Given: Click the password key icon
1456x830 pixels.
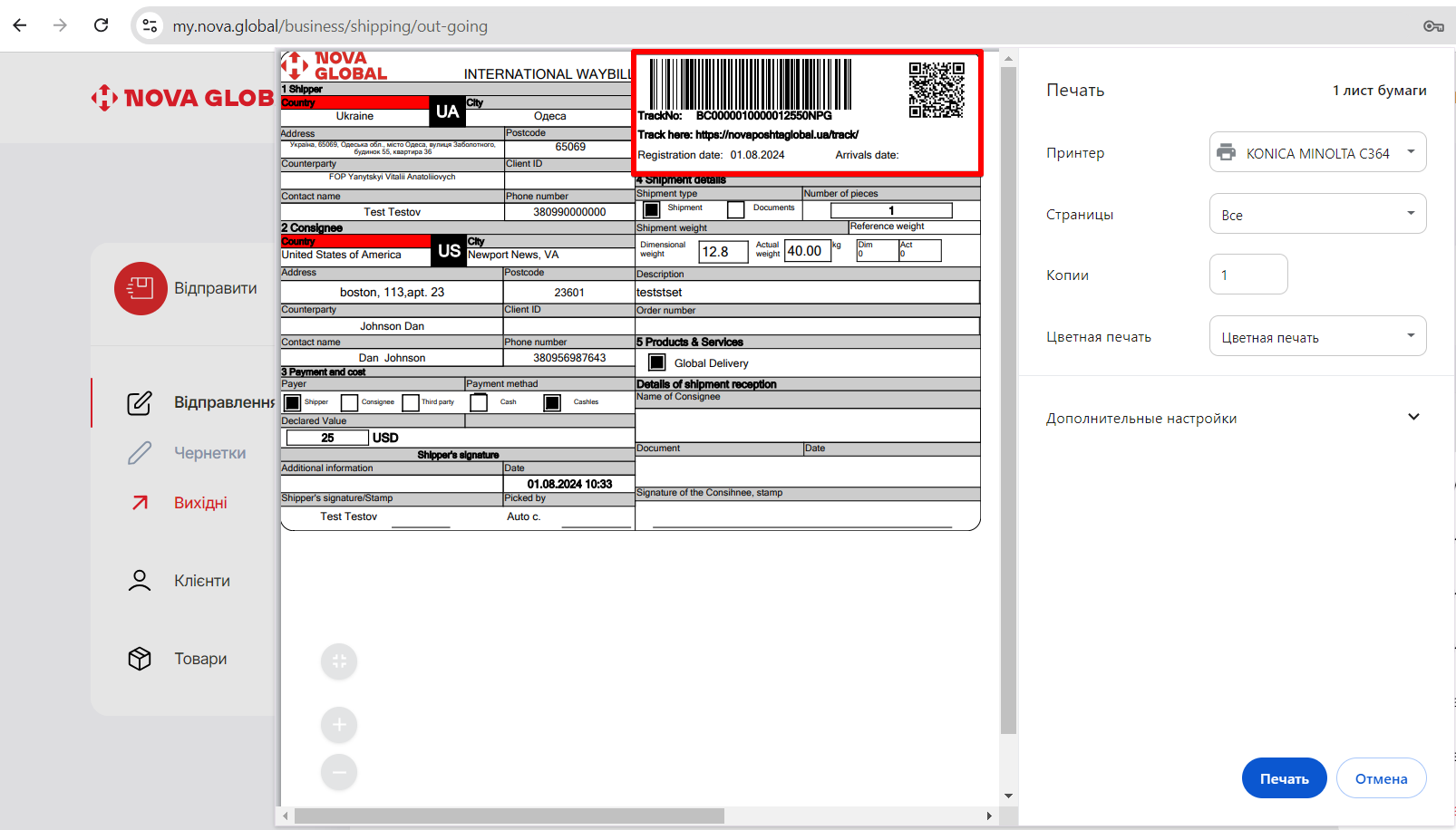Looking at the screenshot, I should click(x=1432, y=26).
